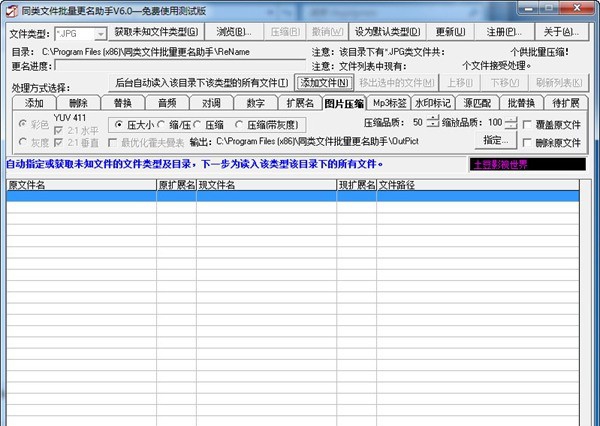Click the 土豆影视世界 link banner
This screenshot has width=600, height=426.
[x=528, y=165]
